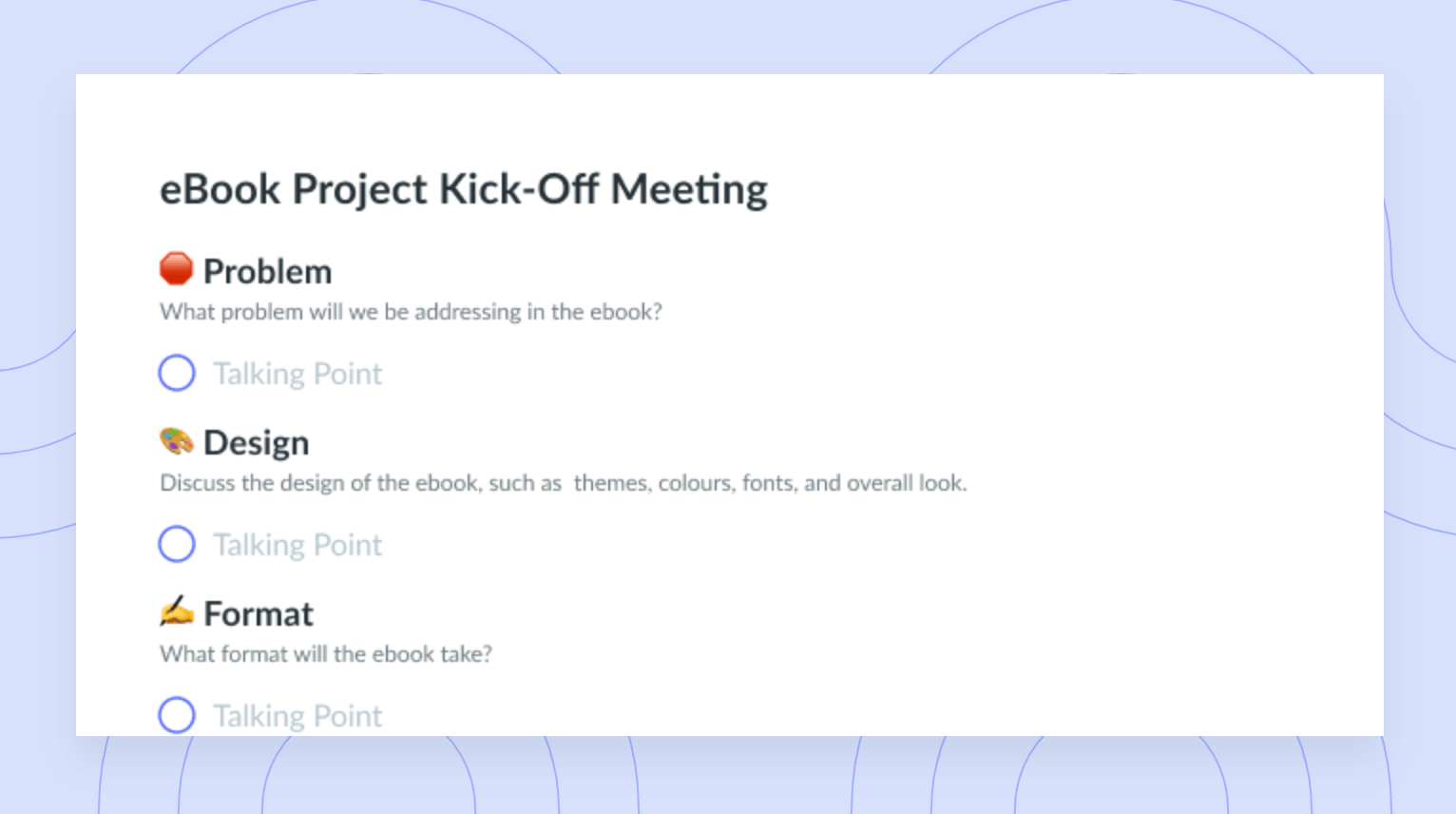This screenshot has width=1456, height=814.
Task: Click the red stop sign Problem icon
Action: coord(176,269)
